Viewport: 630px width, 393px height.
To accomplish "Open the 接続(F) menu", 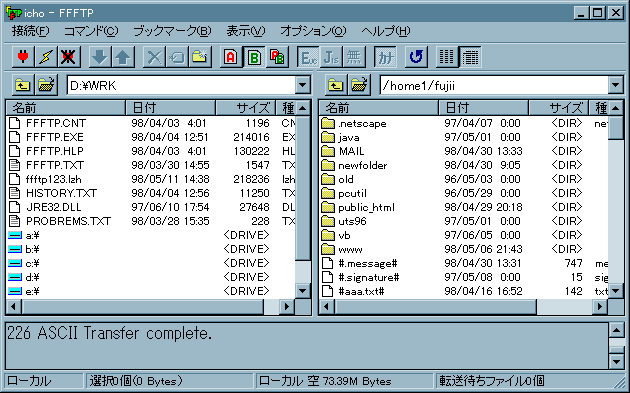I will click(30, 31).
